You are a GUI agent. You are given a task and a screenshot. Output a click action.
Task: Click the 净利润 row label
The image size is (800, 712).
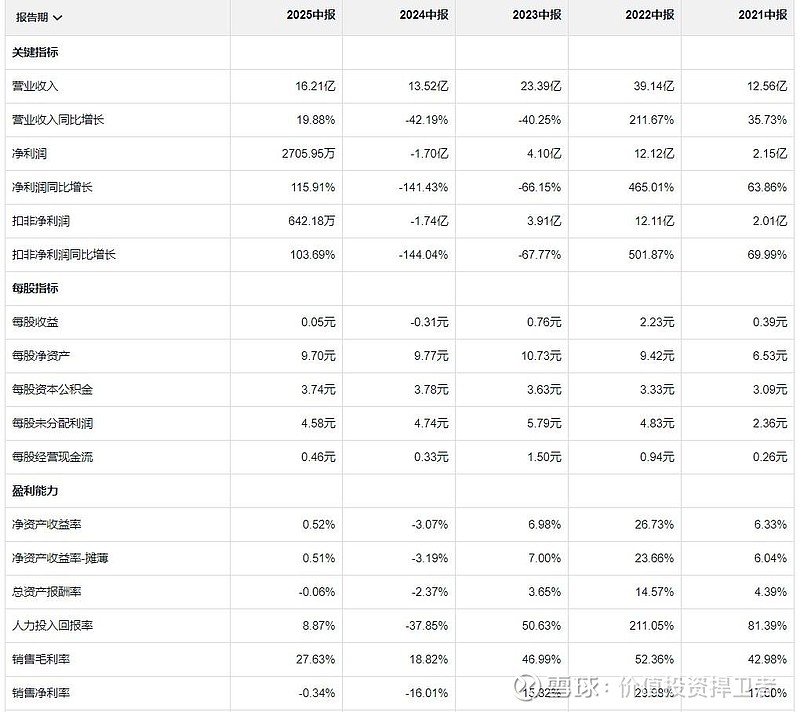click(x=29, y=154)
